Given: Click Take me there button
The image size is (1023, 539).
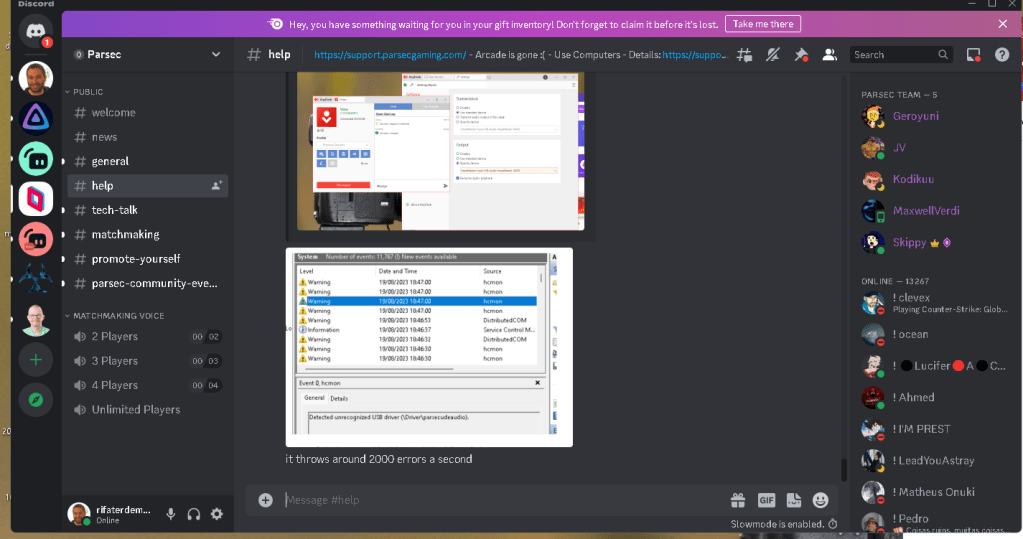Looking at the screenshot, I should pos(763,24).
